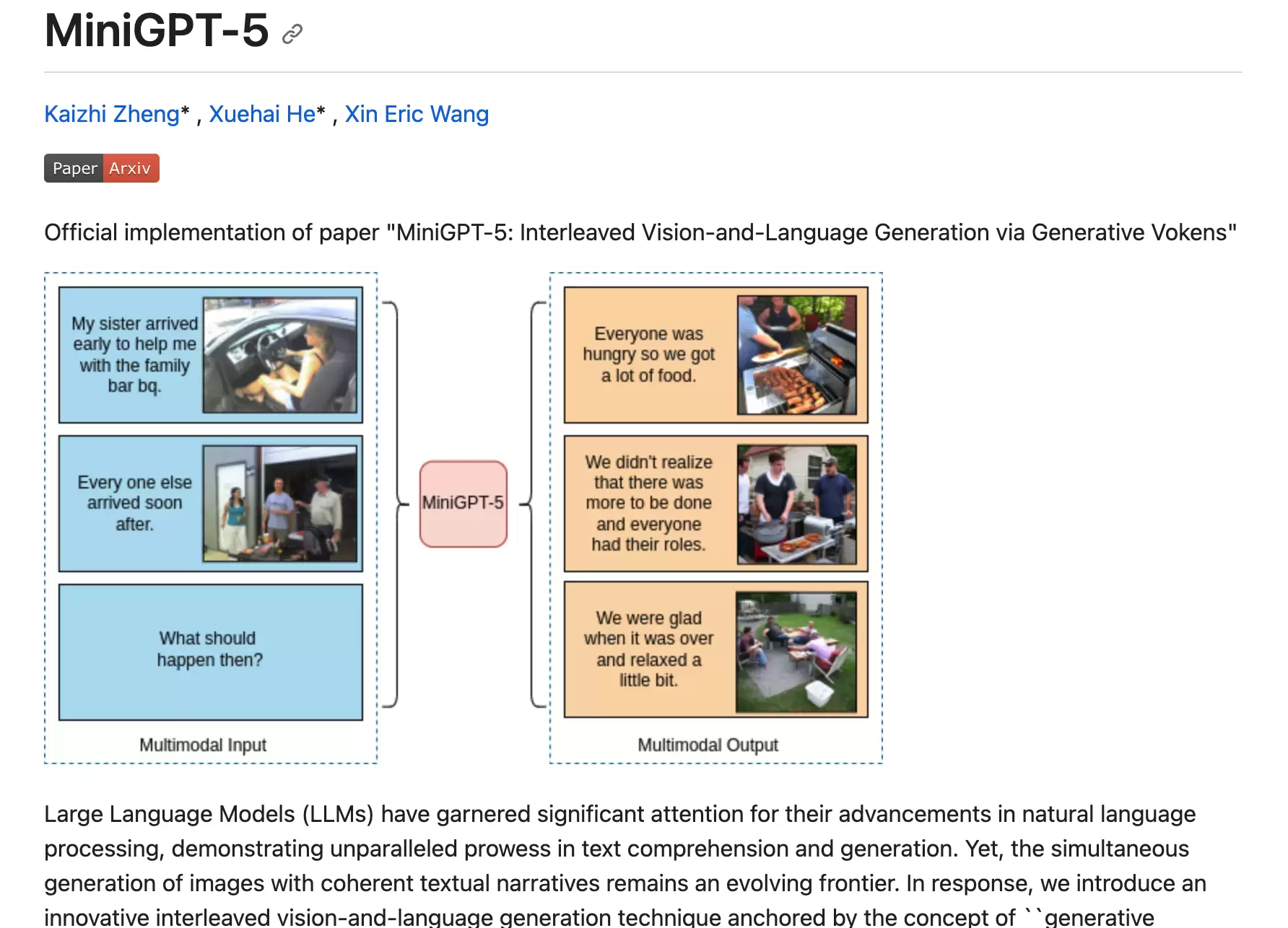Click the backyard relaxing group photo
The width and height of the screenshot is (1288, 928).
pyautogui.click(x=796, y=652)
